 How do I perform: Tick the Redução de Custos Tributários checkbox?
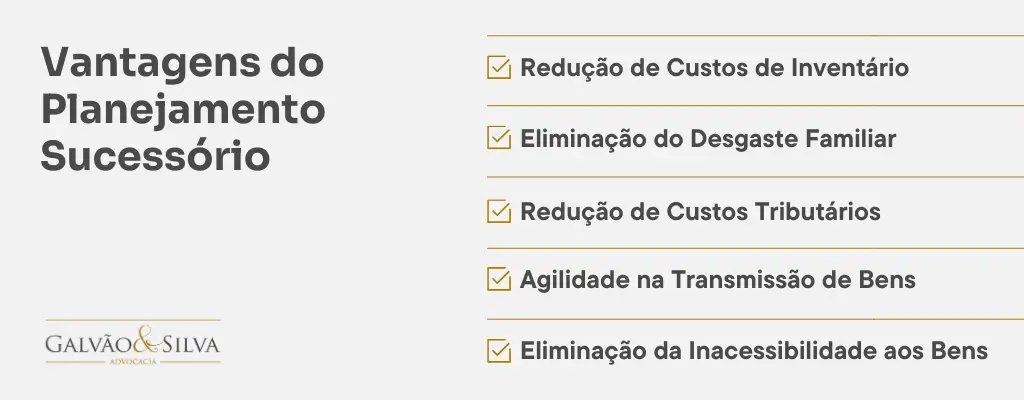click(499, 211)
